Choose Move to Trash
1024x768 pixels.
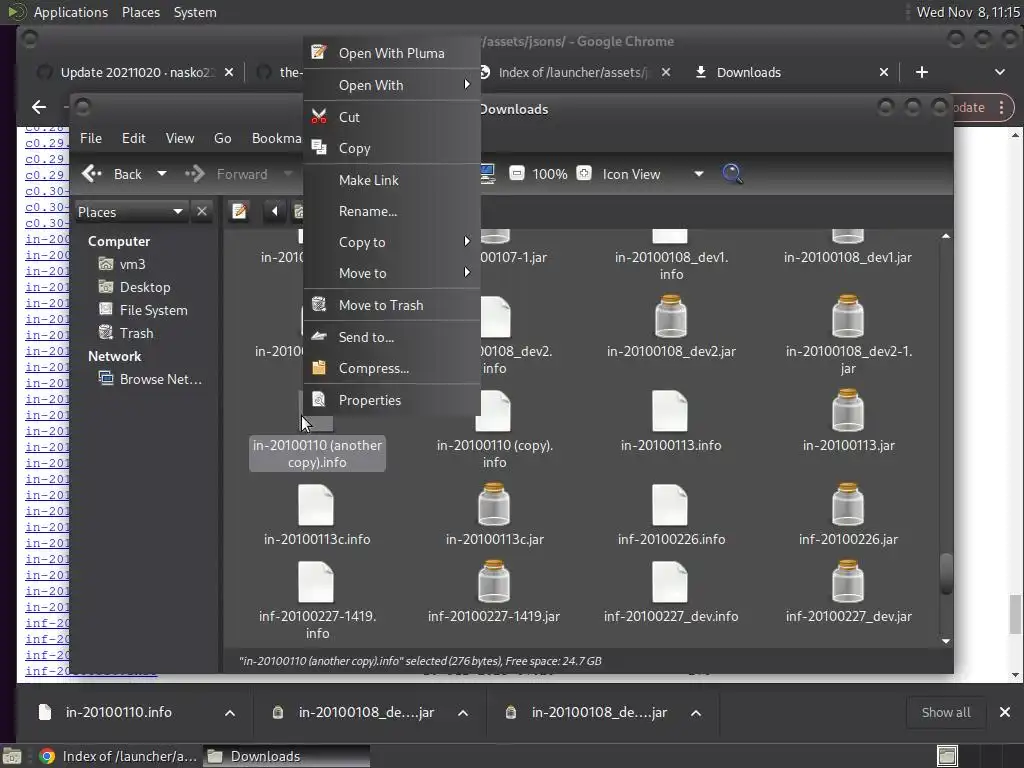(392, 305)
